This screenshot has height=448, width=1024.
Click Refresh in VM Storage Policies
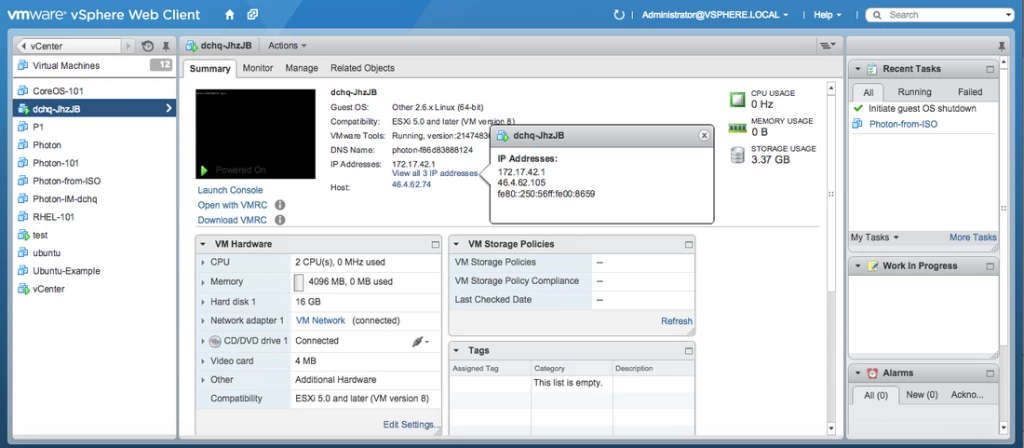coord(677,321)
